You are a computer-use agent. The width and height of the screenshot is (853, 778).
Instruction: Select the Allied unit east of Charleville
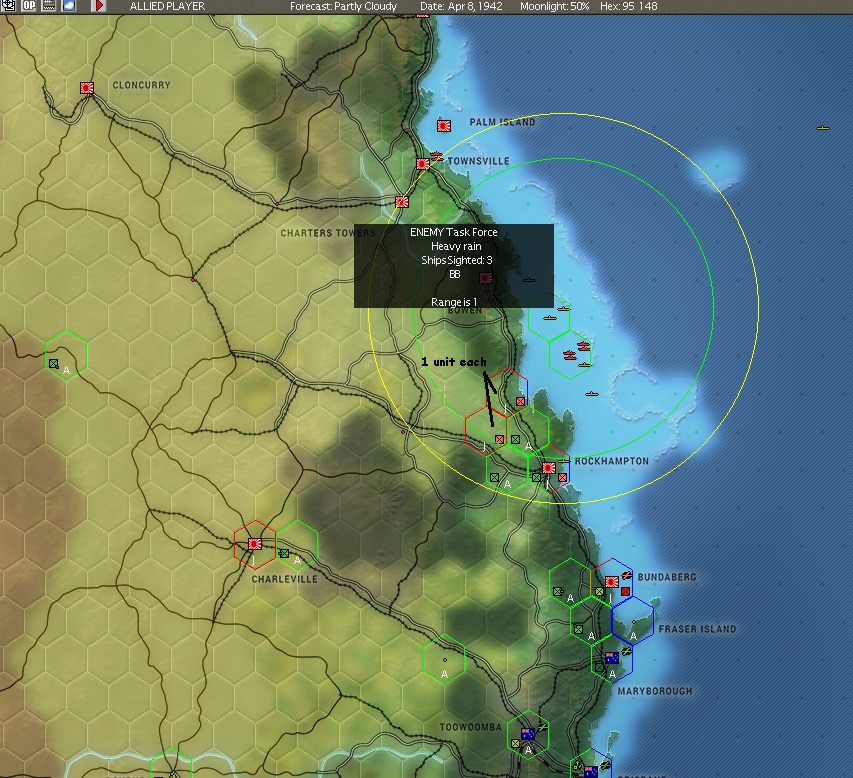(283, 553)
